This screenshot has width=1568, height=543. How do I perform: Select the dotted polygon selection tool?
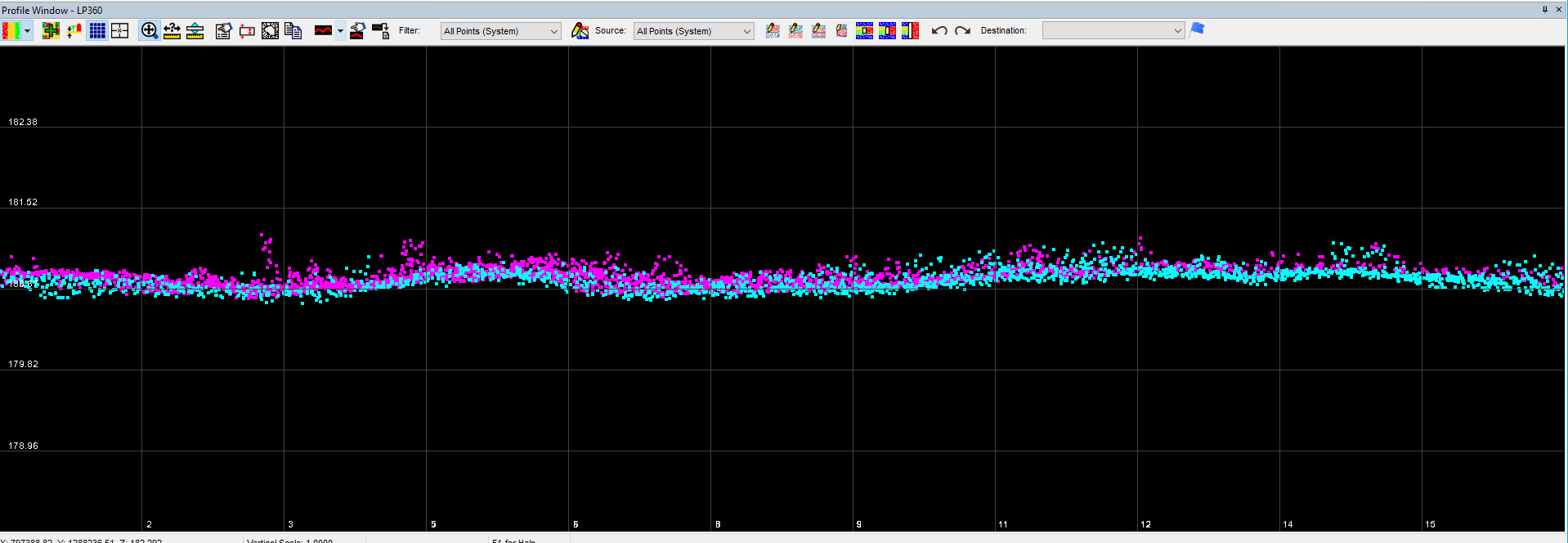pos(270,31)
